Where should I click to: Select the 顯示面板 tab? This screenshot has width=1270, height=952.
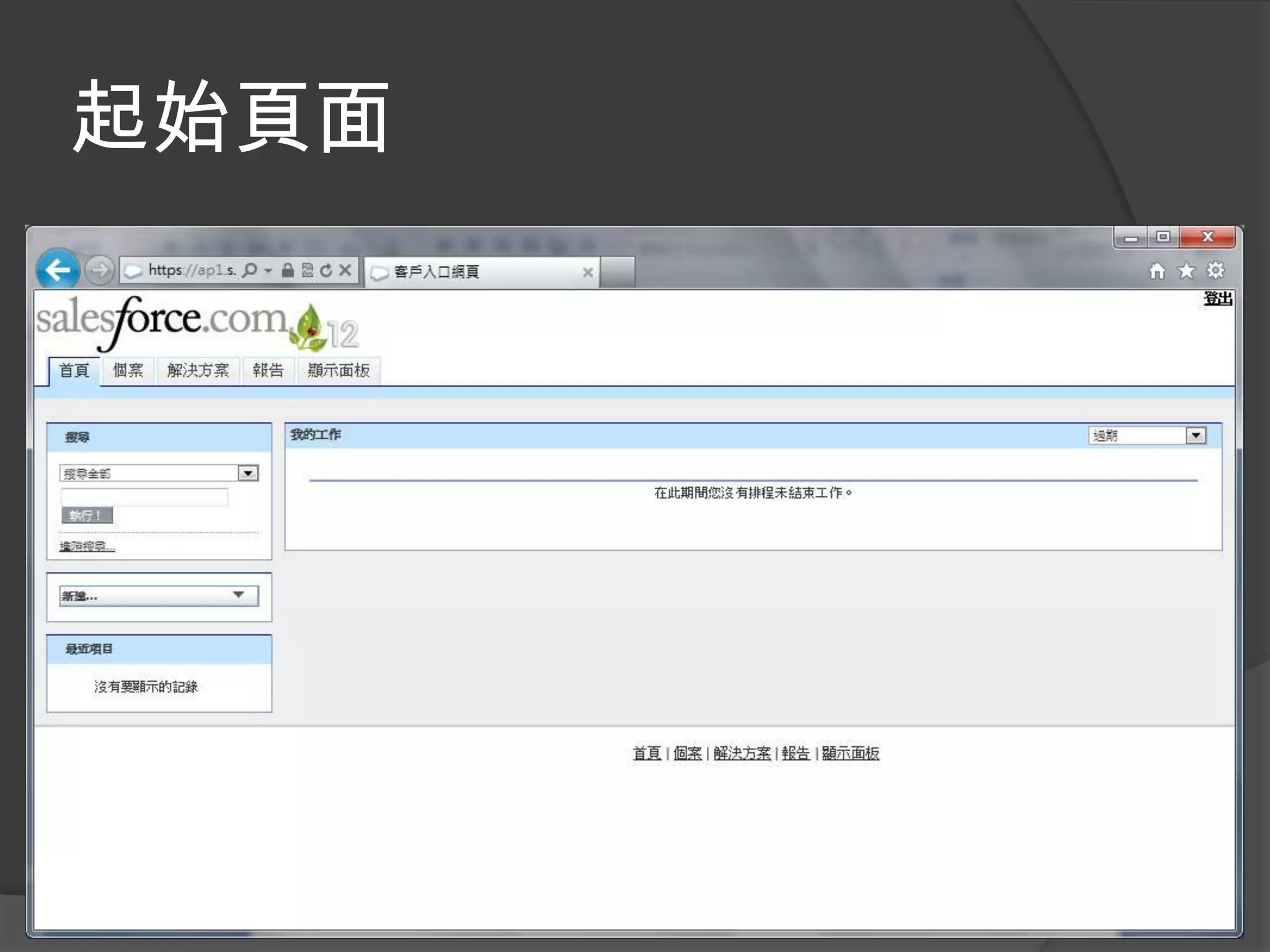click(x=339, y=371)
